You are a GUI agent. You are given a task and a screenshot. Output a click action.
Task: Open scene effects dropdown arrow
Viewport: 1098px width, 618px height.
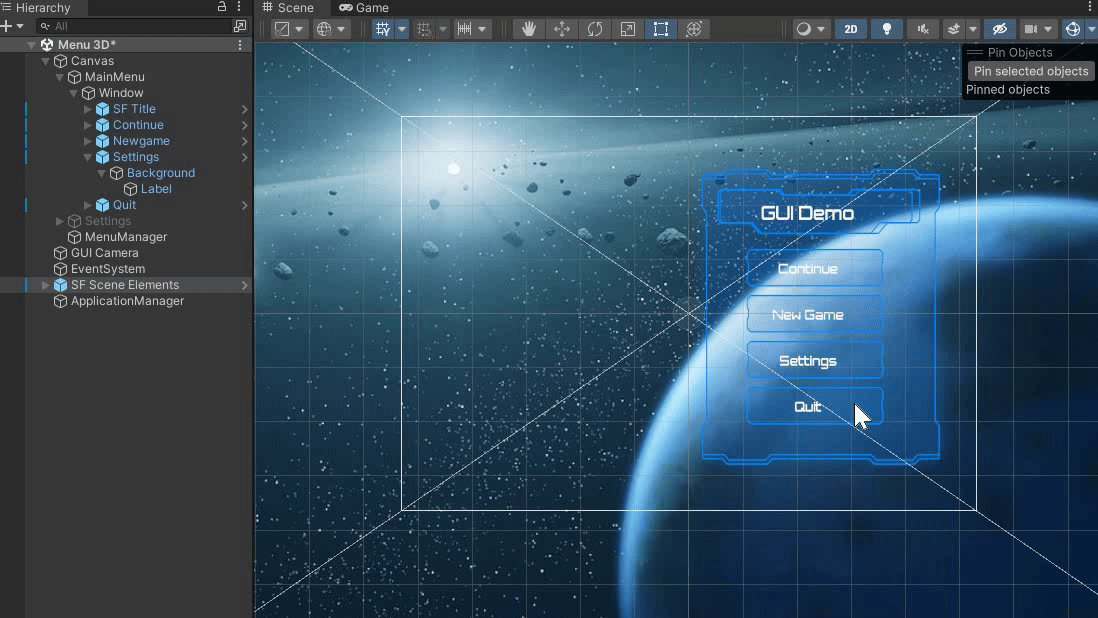point(973,29)
